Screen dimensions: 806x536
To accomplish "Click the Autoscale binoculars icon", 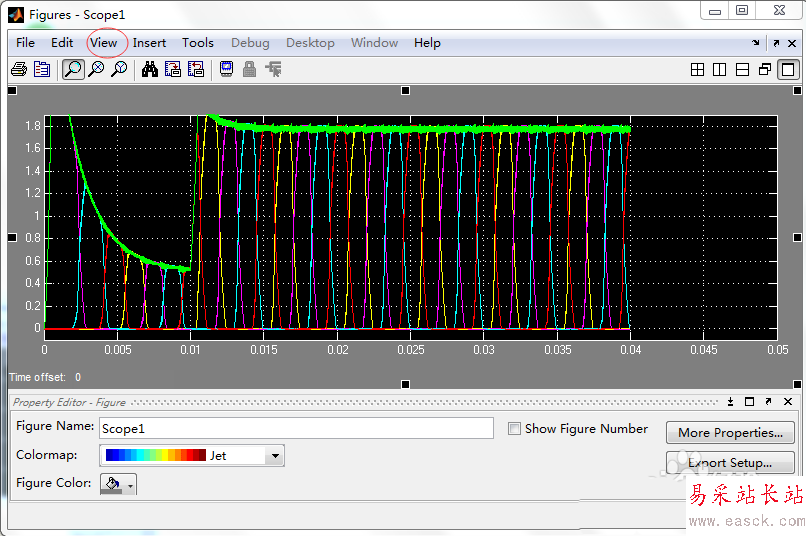I will (x=150, y=69).
